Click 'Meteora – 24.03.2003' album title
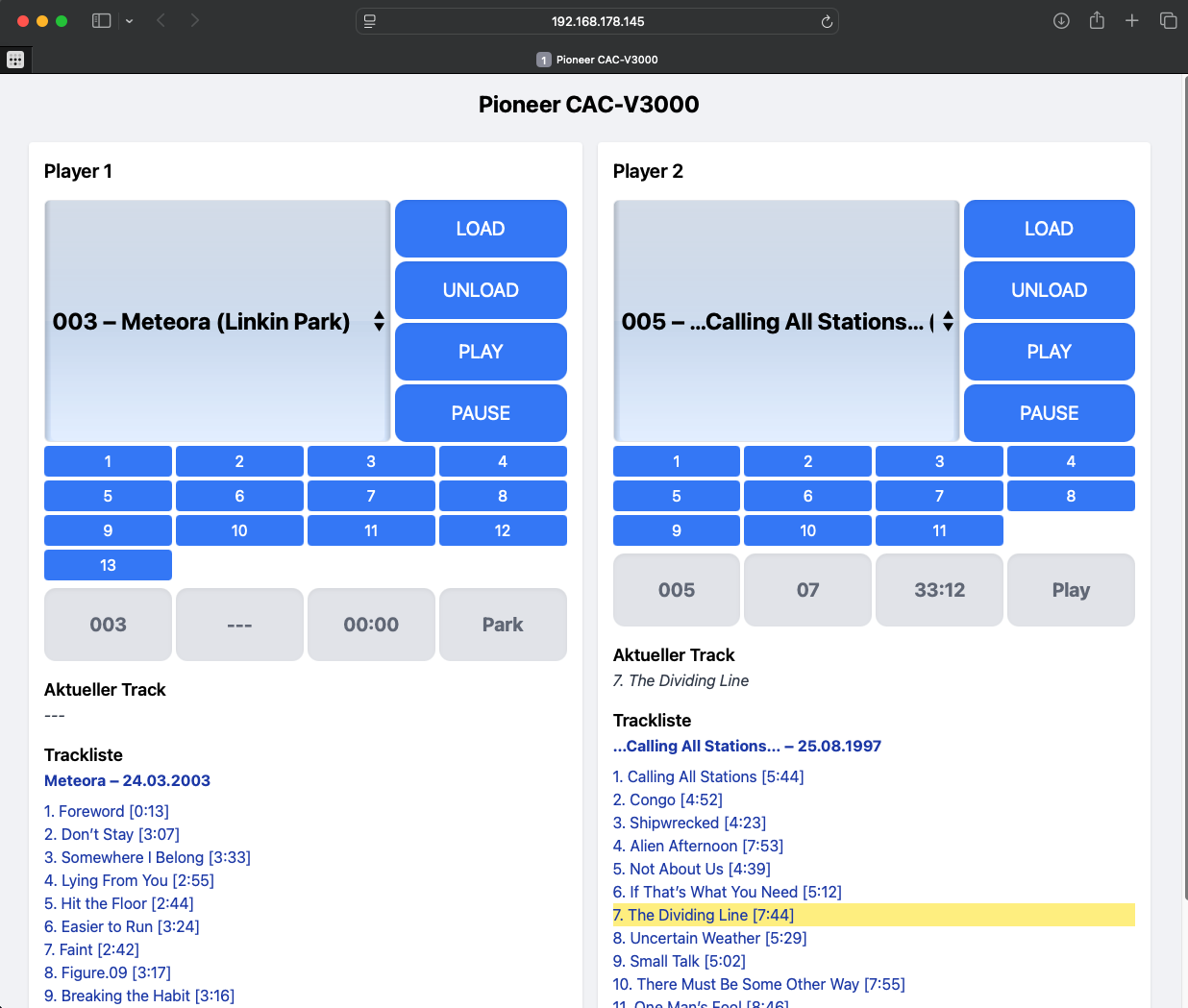 click(x=127, y=780)
